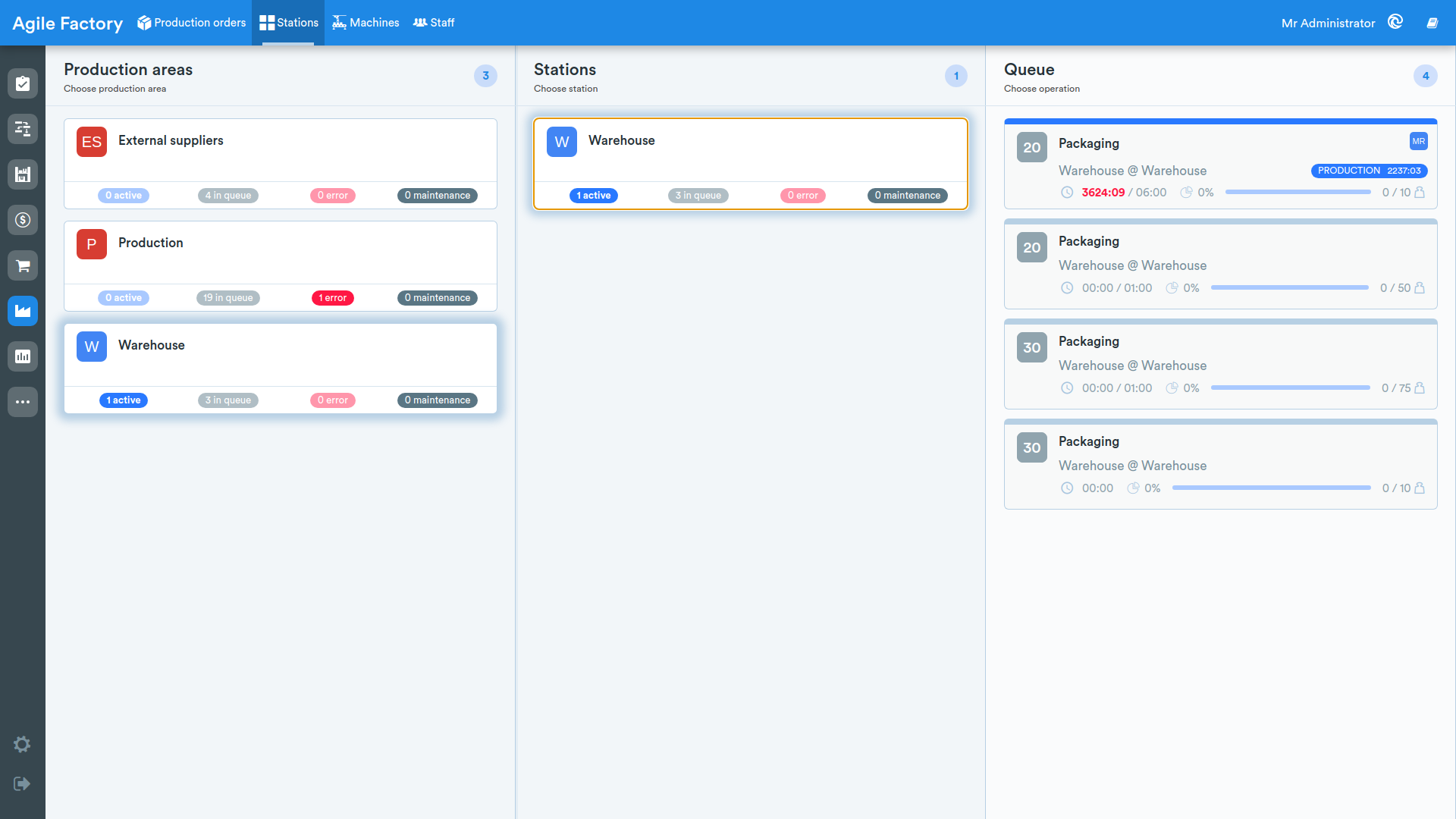Viewport: 1456px width, 819px height.
Task: Click PRODUCTION 2237:03 status badge
Action: click(x=1369, y=171)
